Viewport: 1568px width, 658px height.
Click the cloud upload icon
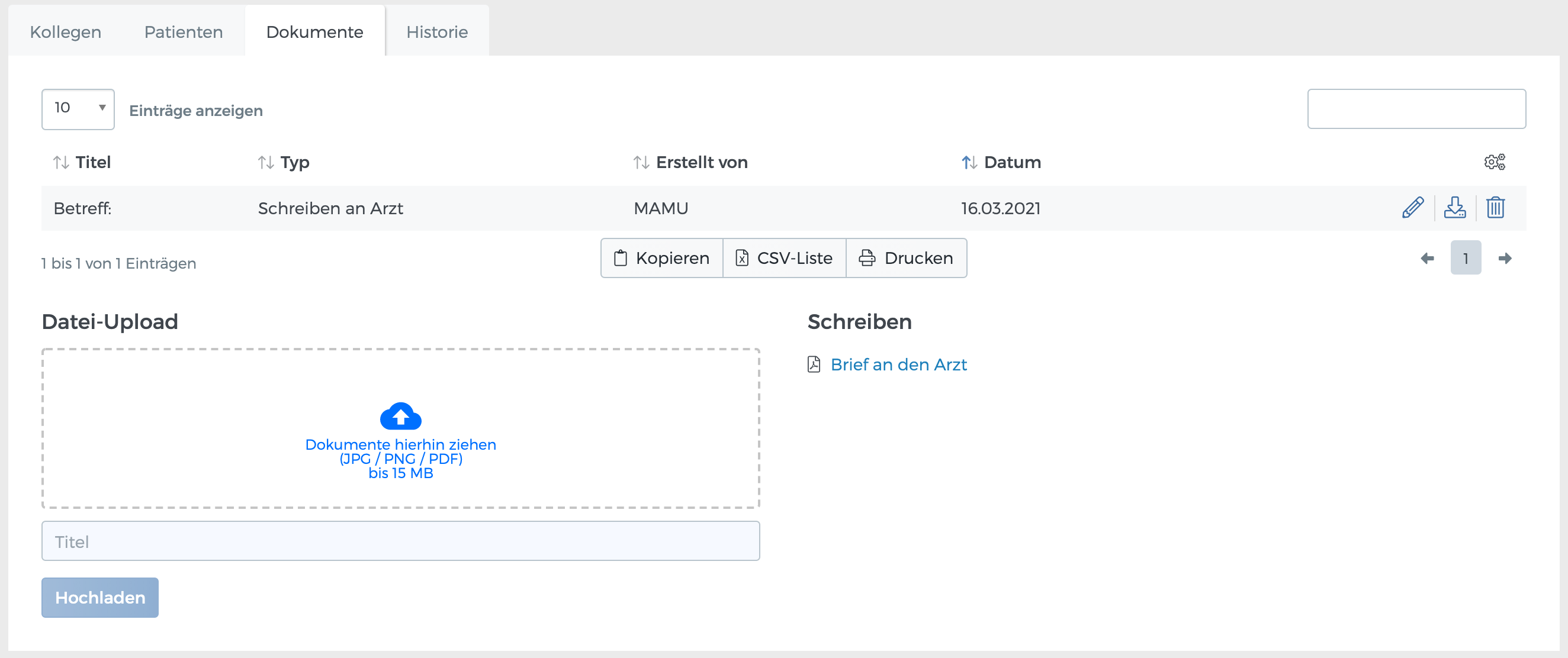[x=400, y=417]
